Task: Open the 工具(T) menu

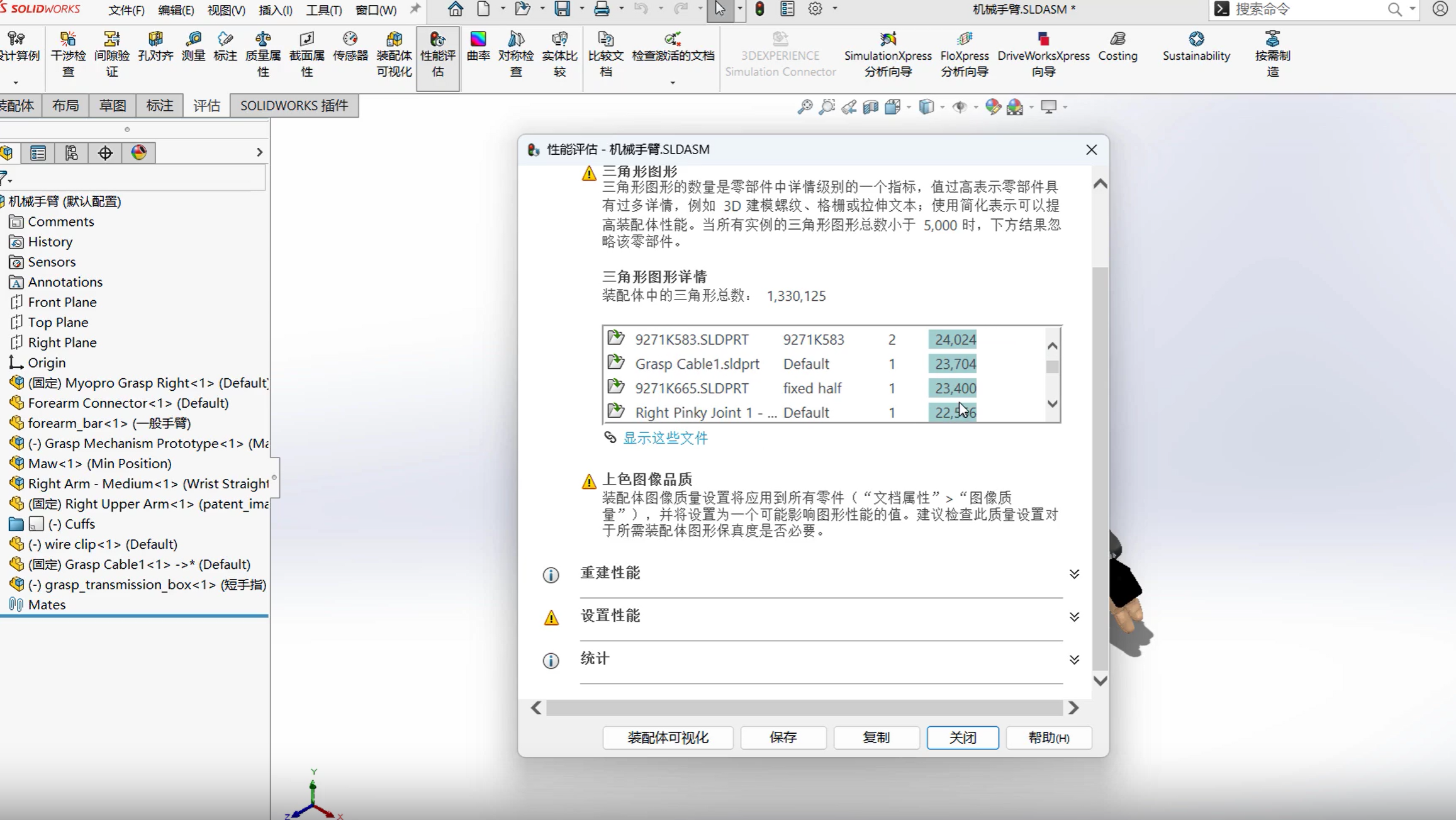Action: [323, 10]
